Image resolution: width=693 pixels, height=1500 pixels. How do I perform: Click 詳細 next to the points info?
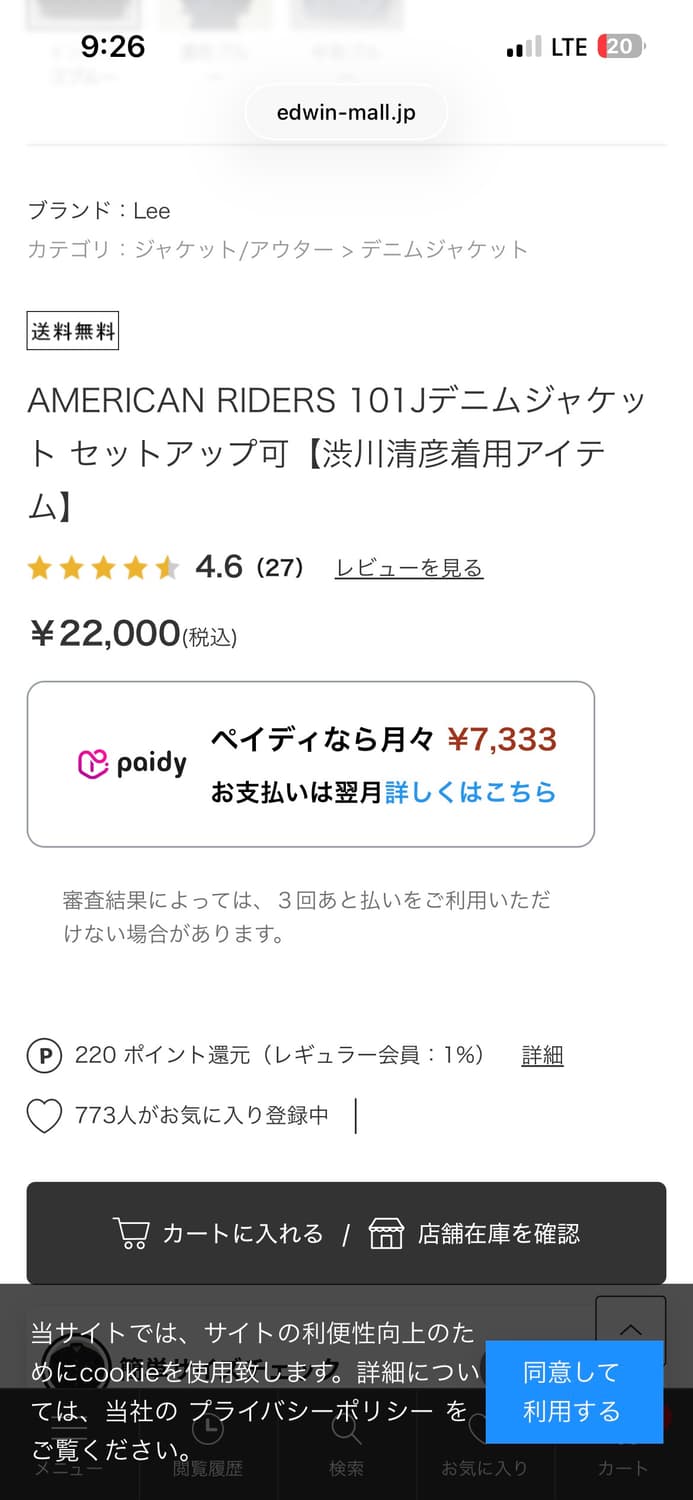[x=543, y=1055]
